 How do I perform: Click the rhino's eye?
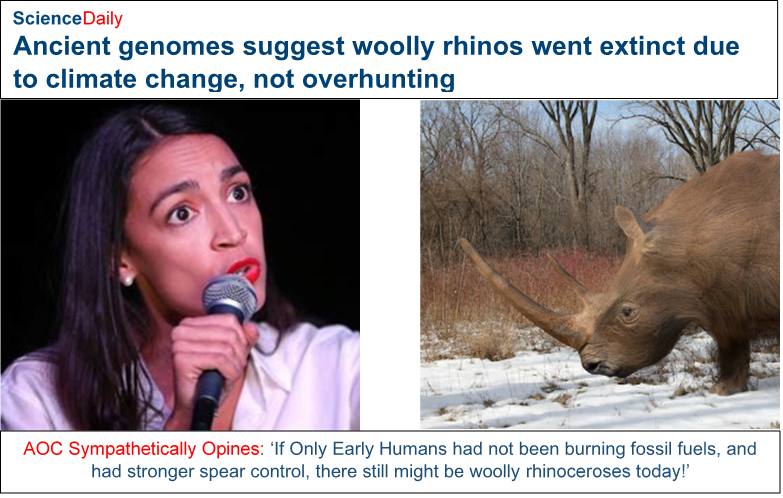629,312
